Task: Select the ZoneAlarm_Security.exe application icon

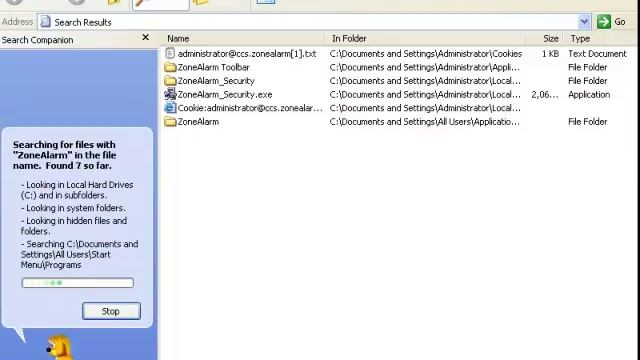Action: (x=170, y=94)
